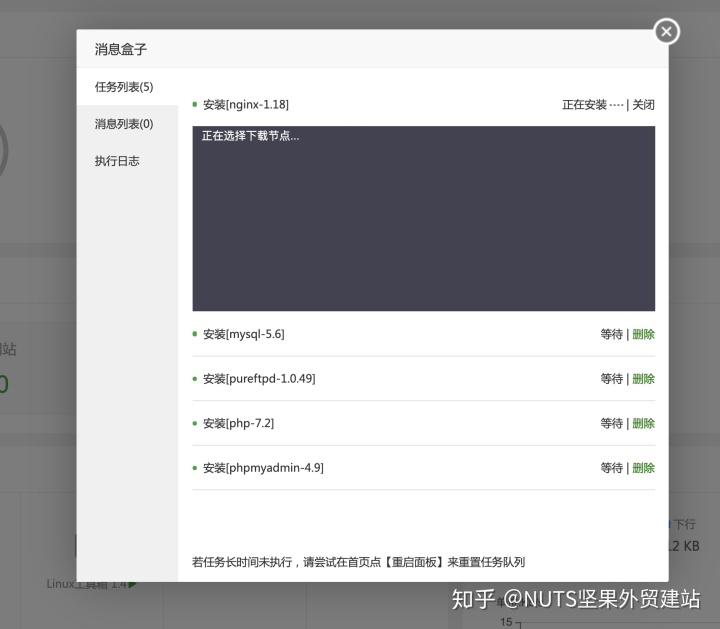Open the 任务列表(5) tab
The image size is (720, 629).
tap(127, 87)
